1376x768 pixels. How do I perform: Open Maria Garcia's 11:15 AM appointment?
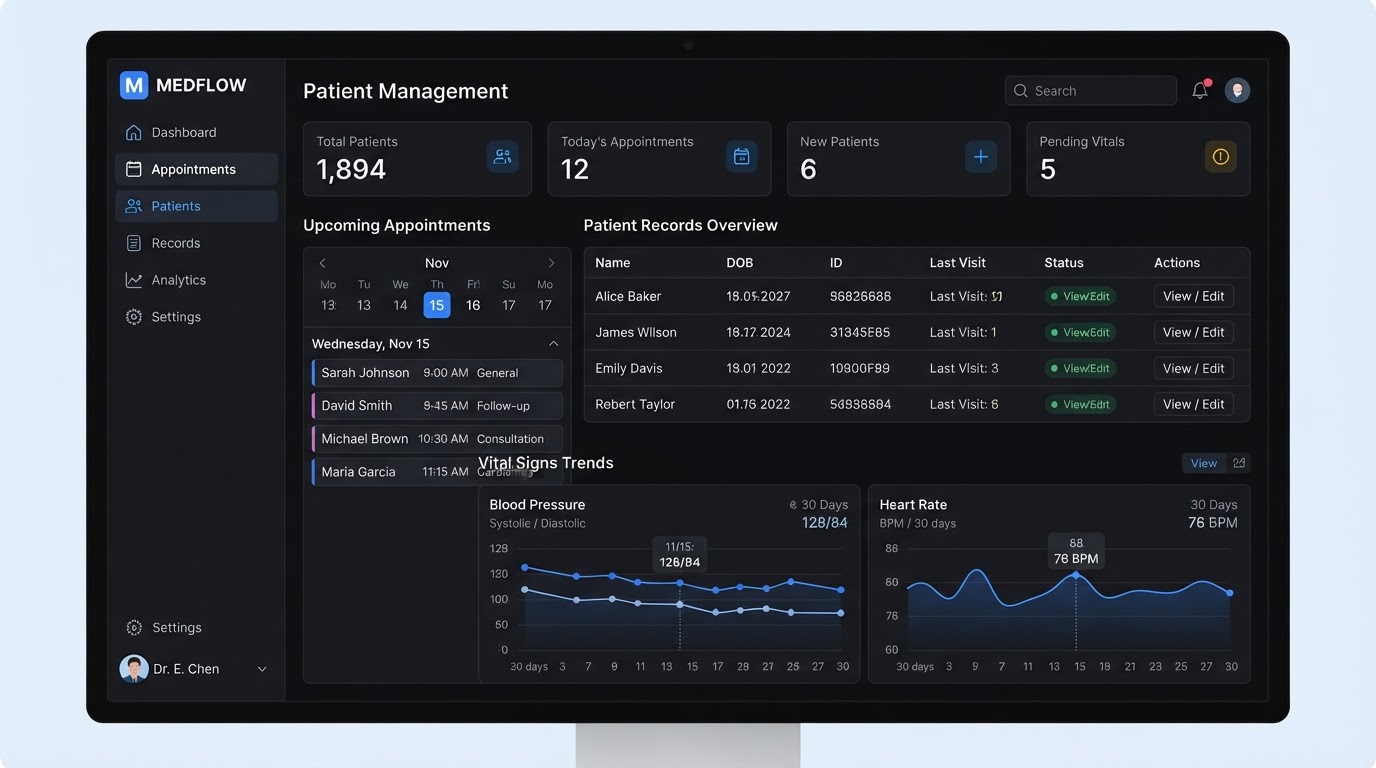point(437,472)
